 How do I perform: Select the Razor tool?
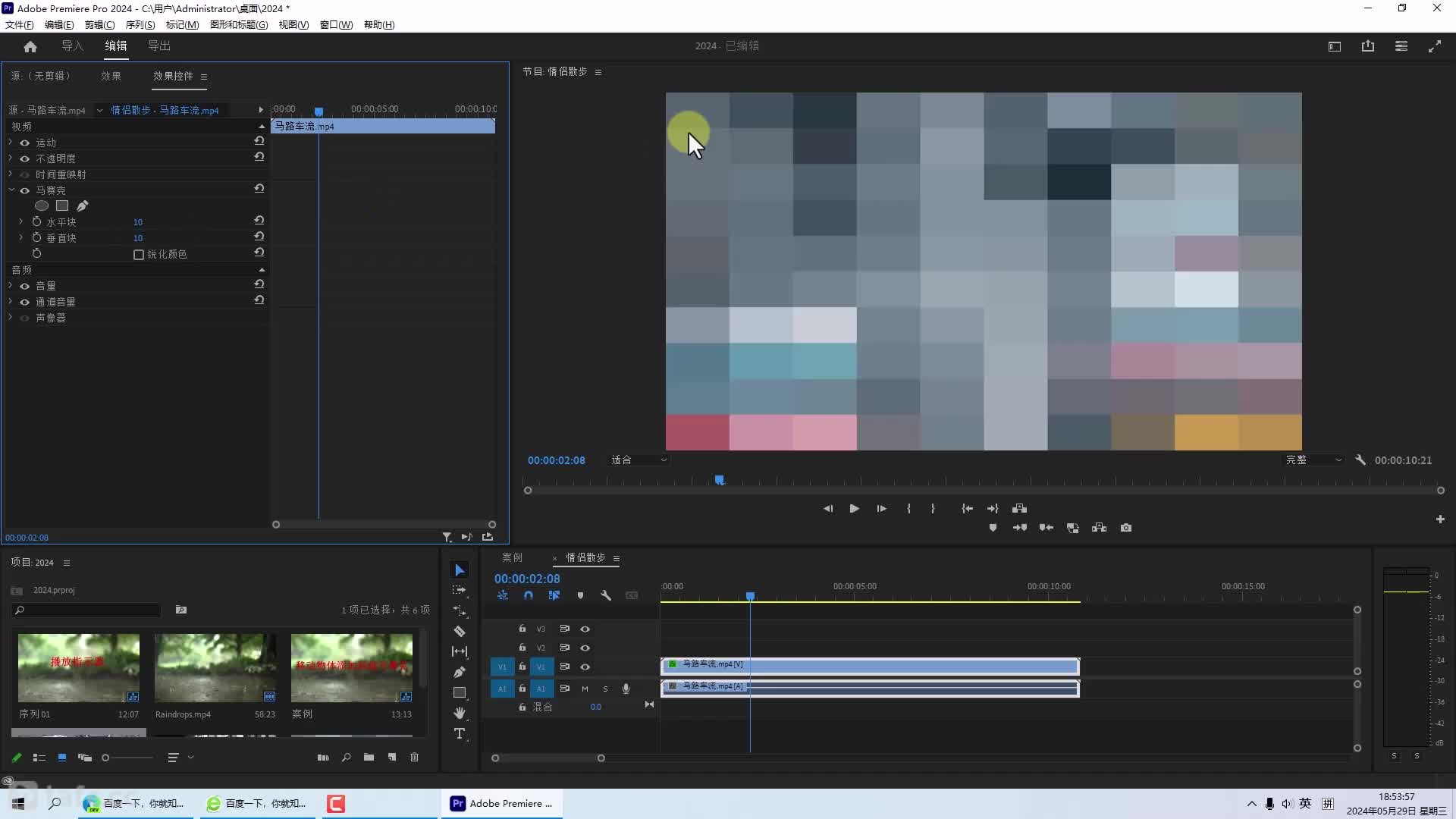tap(460, 631)
